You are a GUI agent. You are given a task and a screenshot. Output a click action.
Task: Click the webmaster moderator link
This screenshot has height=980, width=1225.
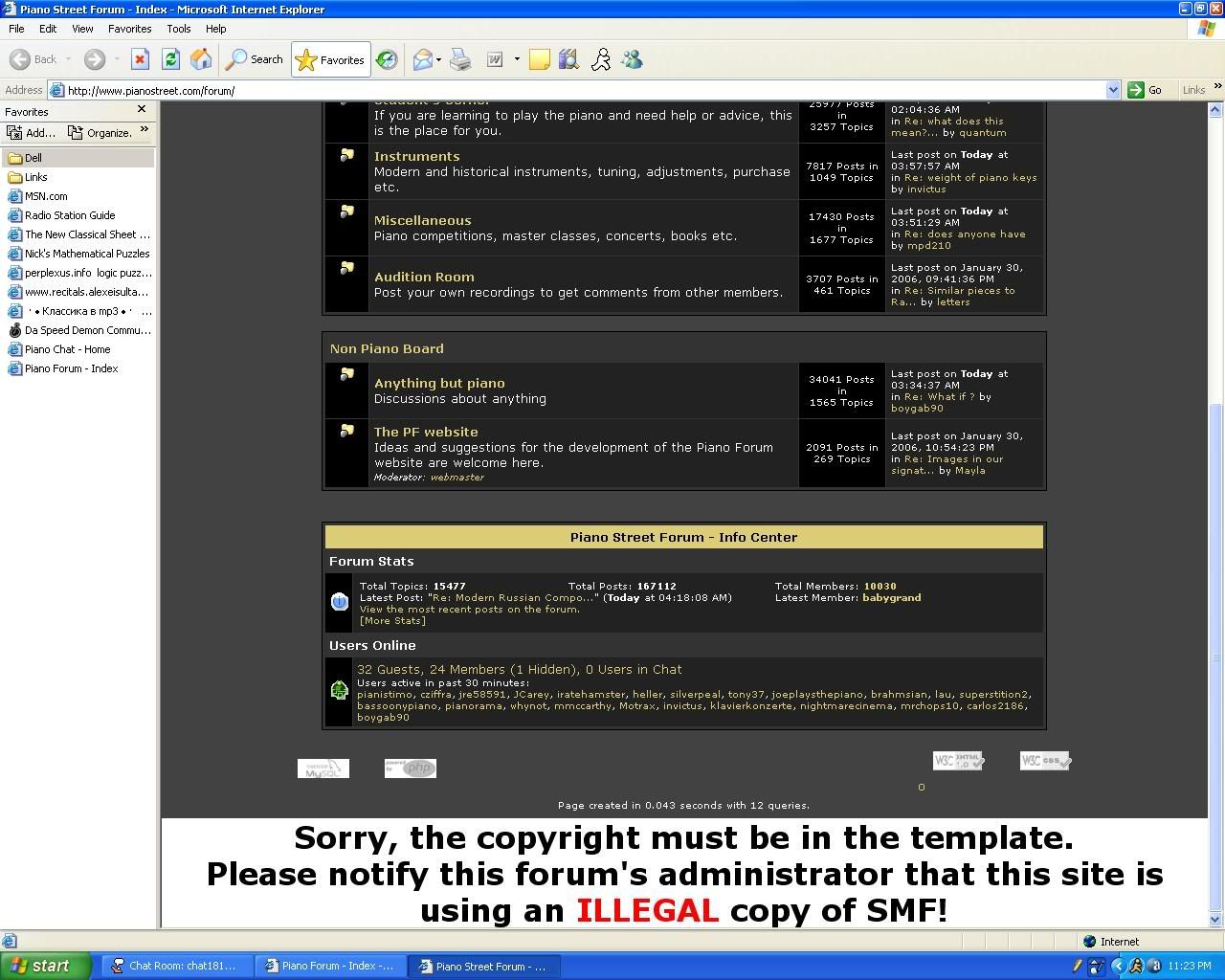pyautogui.click(x=457, y=477)
